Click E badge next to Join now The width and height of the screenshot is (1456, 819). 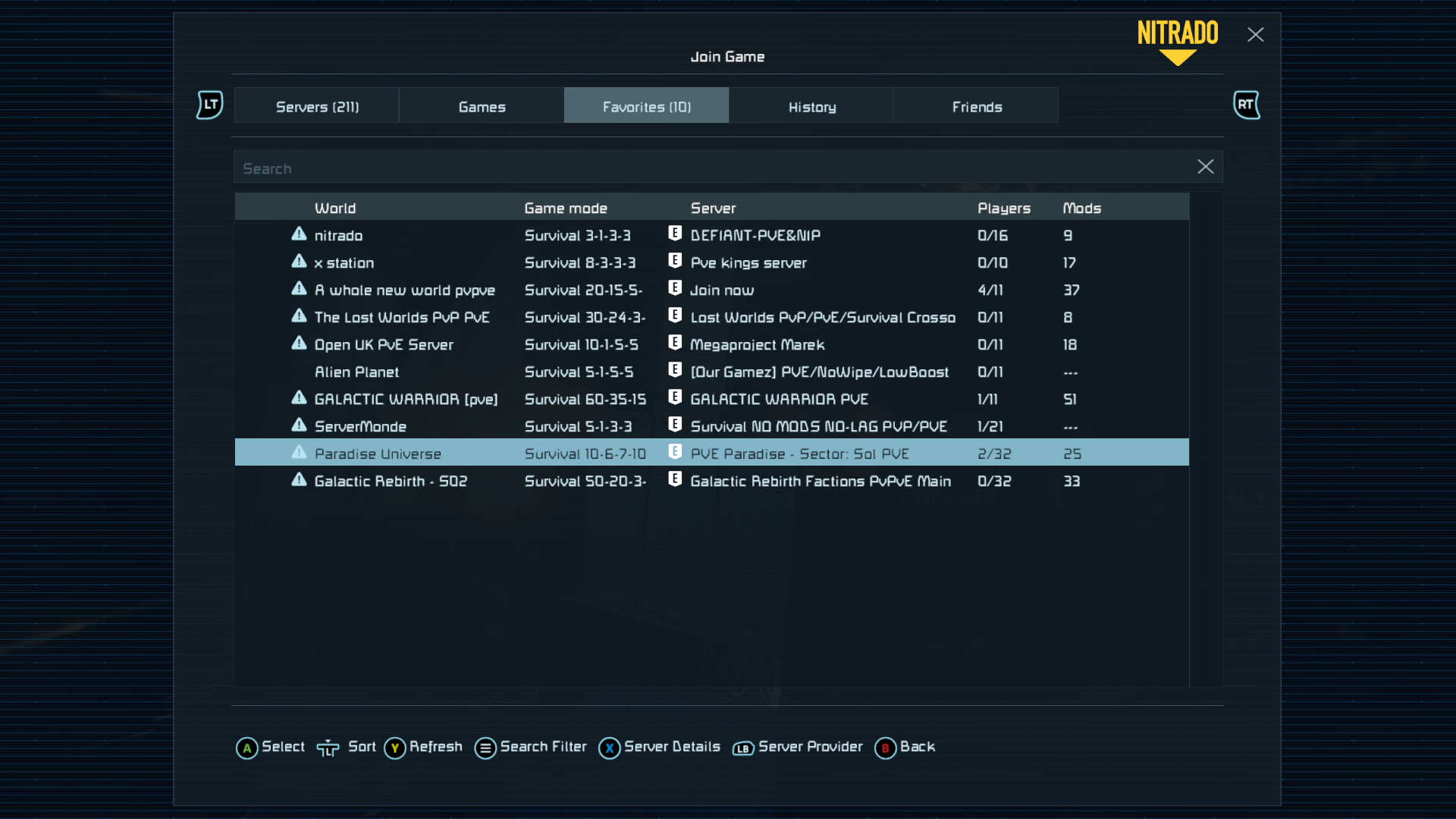[x=675, y=288]
